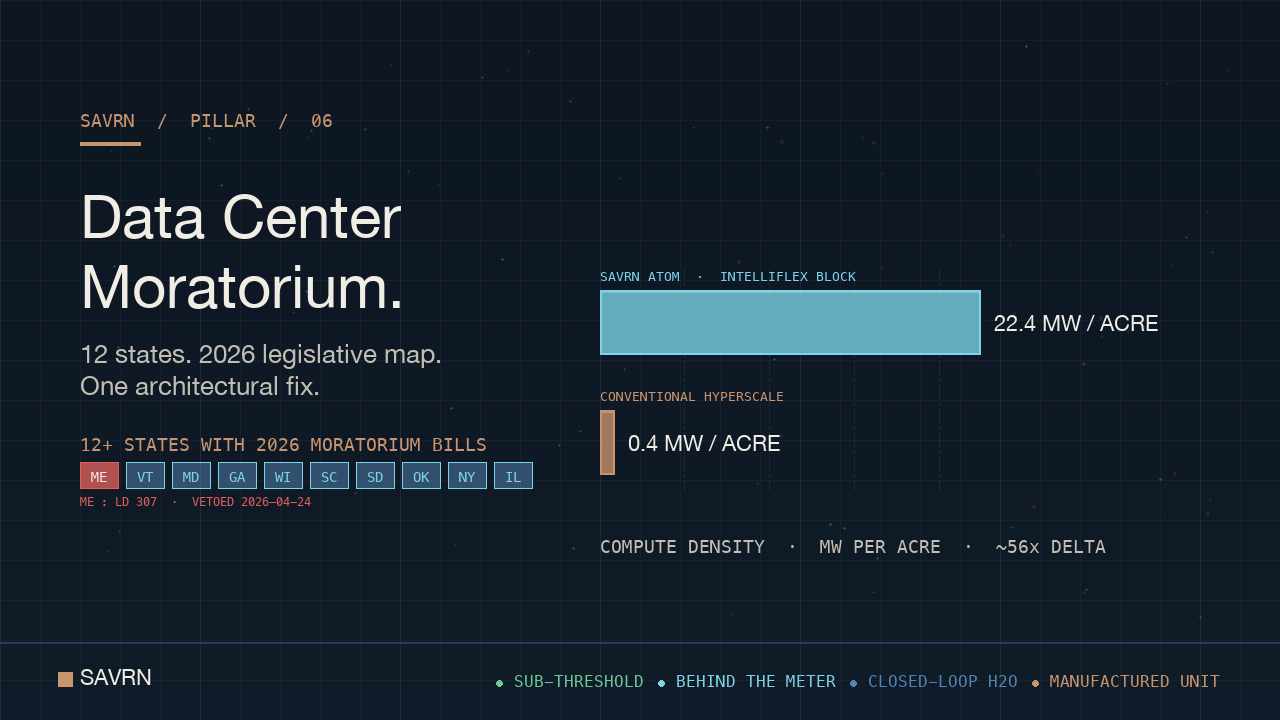Screen dimensions: 1280x720
Task: Select the VT state chip
Action: click(145, 476)
